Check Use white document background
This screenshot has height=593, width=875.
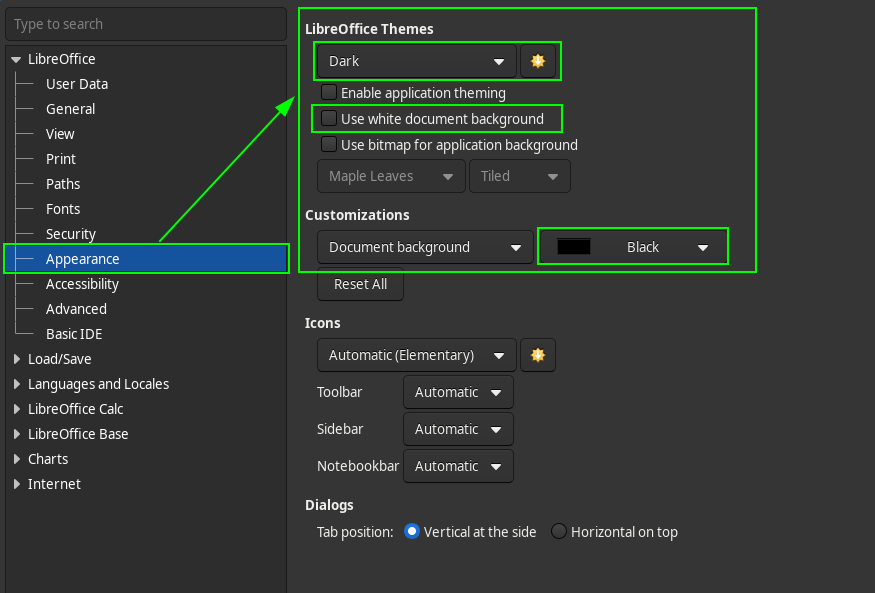point(329,119)
